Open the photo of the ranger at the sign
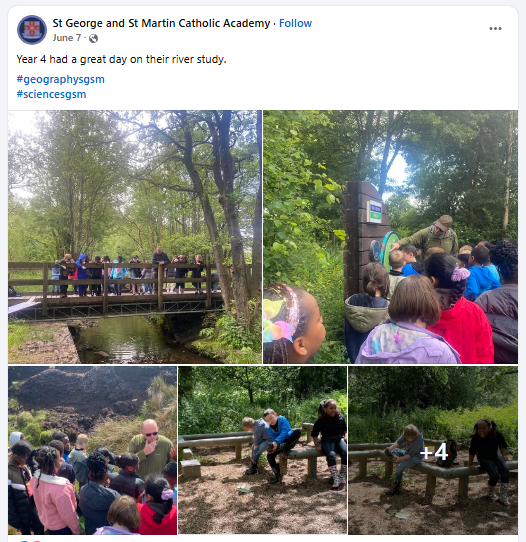This screenshot has height=542, width=526. click(391, 237)
